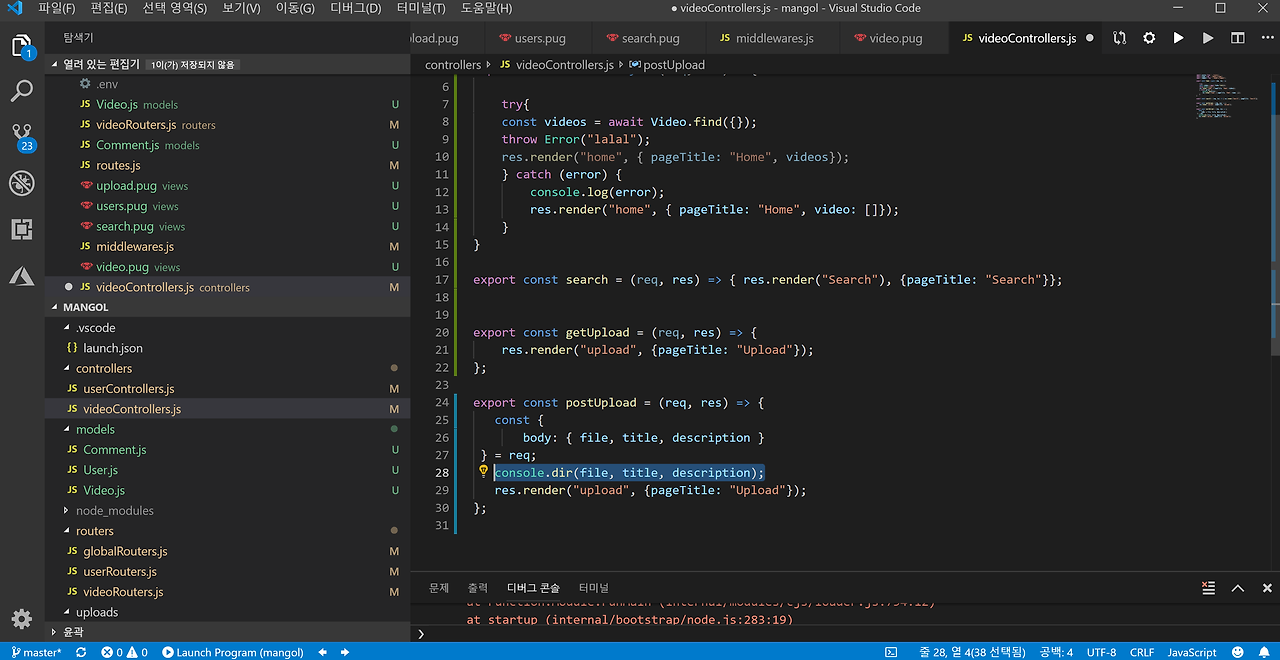Viewport: 1280px width, 660px height.
Task: Expand the node_modules folder
Action: pyautogui.click(x=114, y=510)
